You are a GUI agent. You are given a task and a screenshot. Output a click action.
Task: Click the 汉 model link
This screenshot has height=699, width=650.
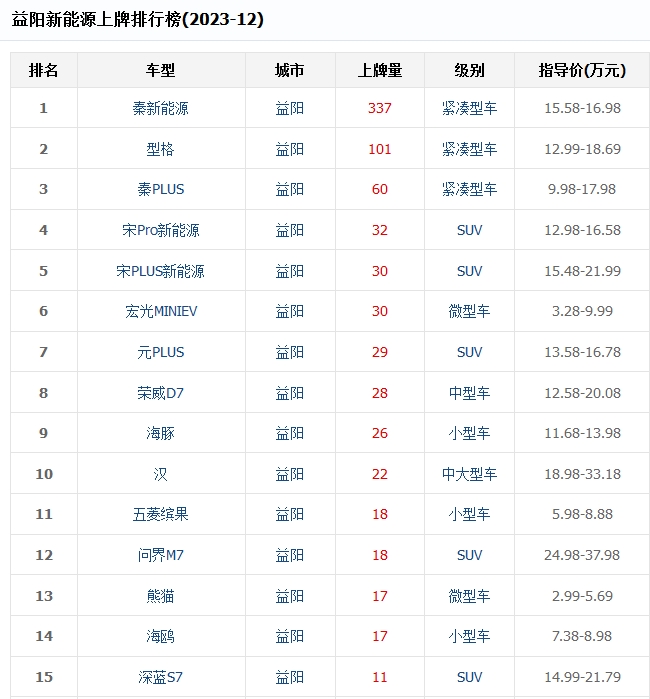coord(160,474)
